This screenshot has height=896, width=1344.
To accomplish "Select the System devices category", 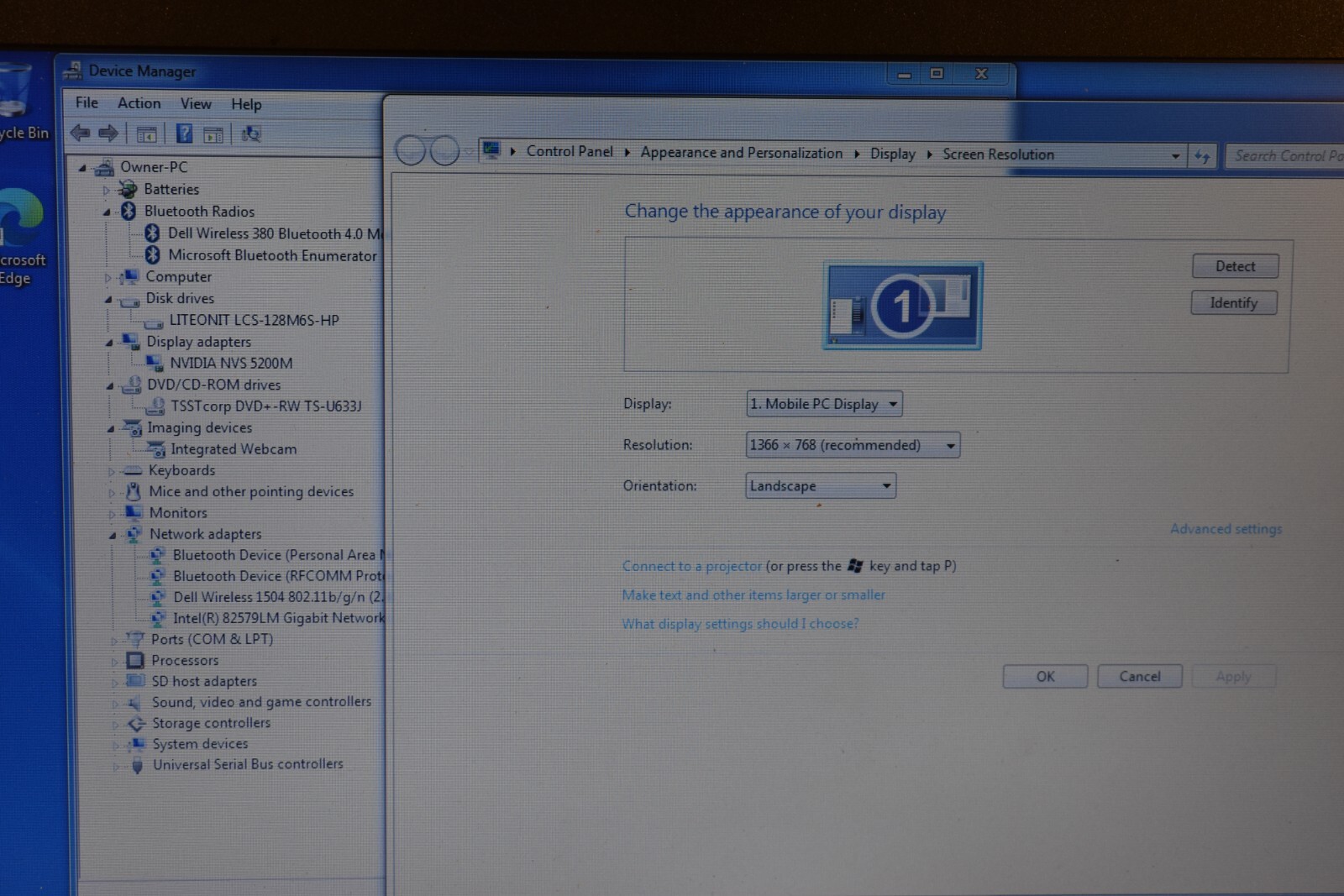I will pyautogui.click(x=200, y=744).
